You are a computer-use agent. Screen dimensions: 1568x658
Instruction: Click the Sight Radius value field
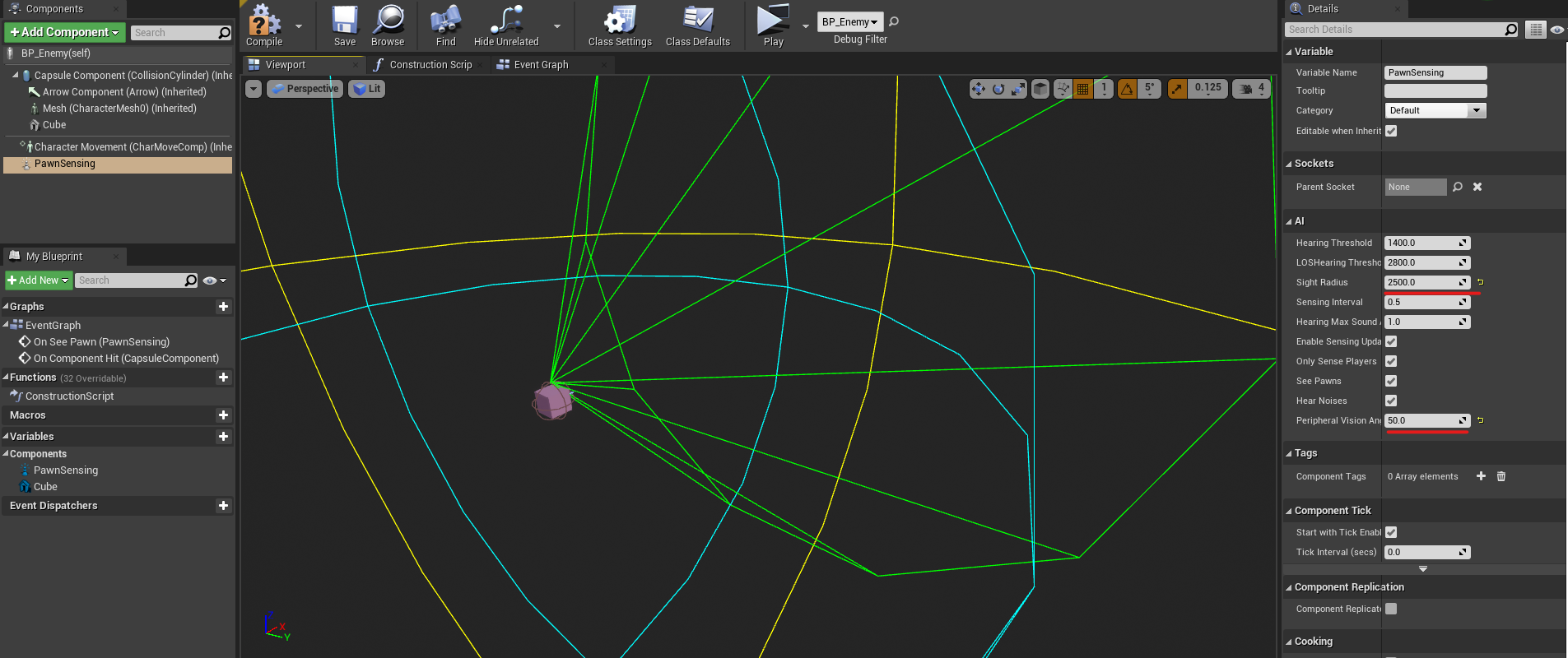click(x=1427, y=282)
